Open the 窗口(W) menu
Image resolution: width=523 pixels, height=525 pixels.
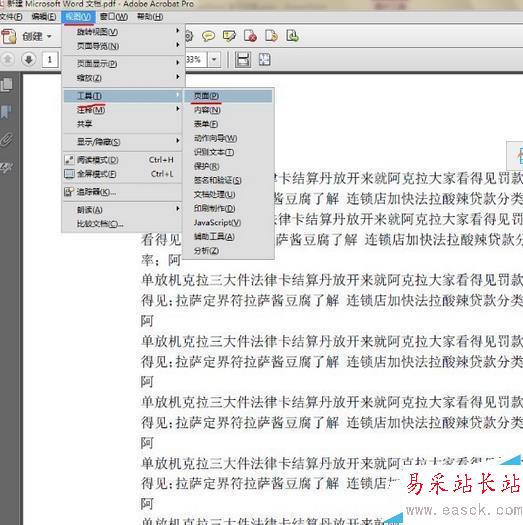(114, 17)
